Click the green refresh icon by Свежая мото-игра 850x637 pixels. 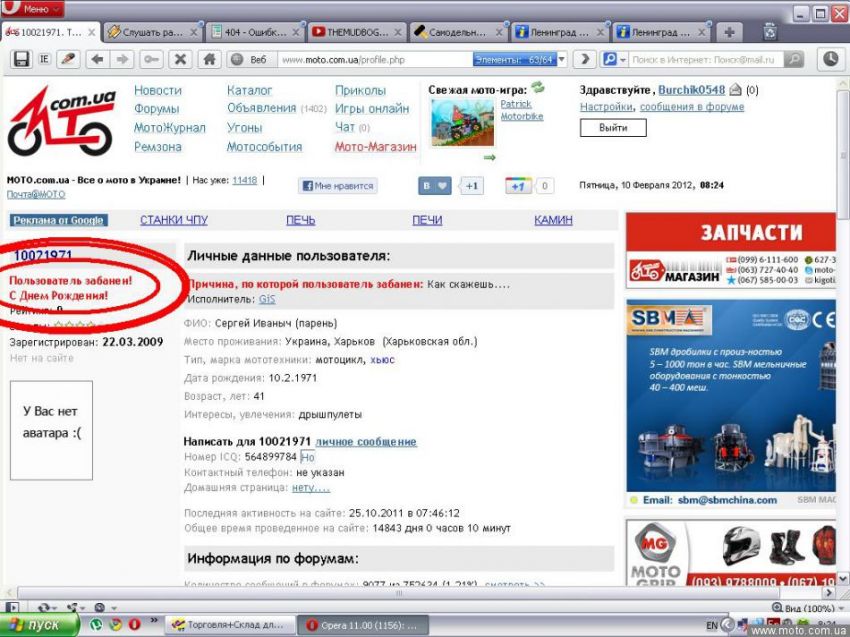tap(538, 87)
